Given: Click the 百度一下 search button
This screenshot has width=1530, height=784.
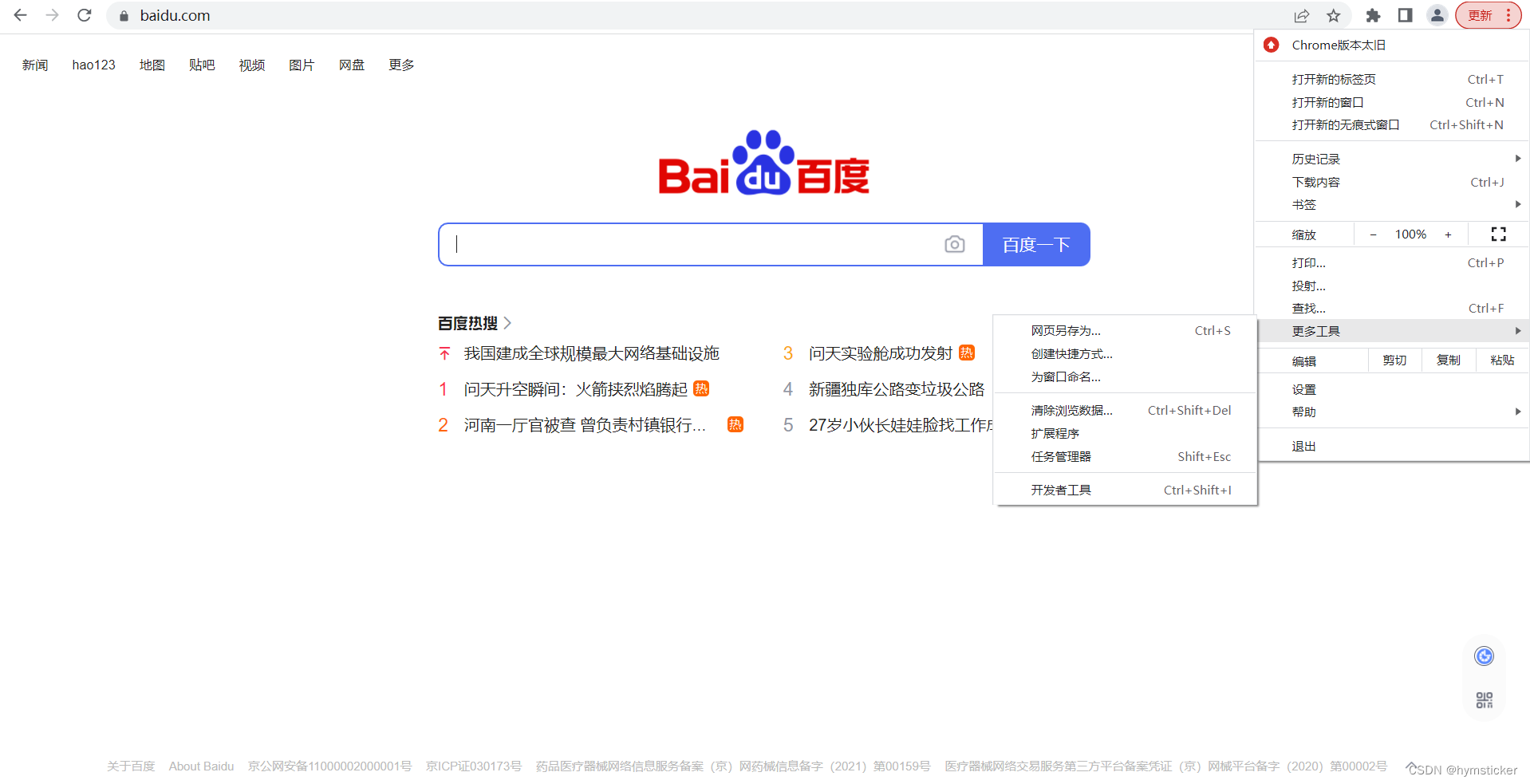Looking at the screenshot, I should [x=1036, y=244].
